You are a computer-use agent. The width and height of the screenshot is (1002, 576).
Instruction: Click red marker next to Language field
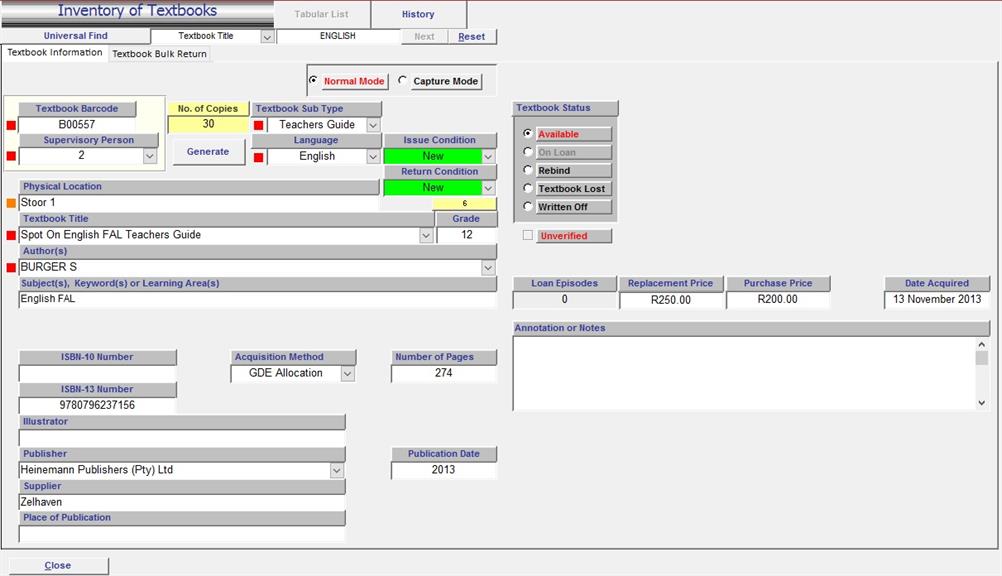258,156
